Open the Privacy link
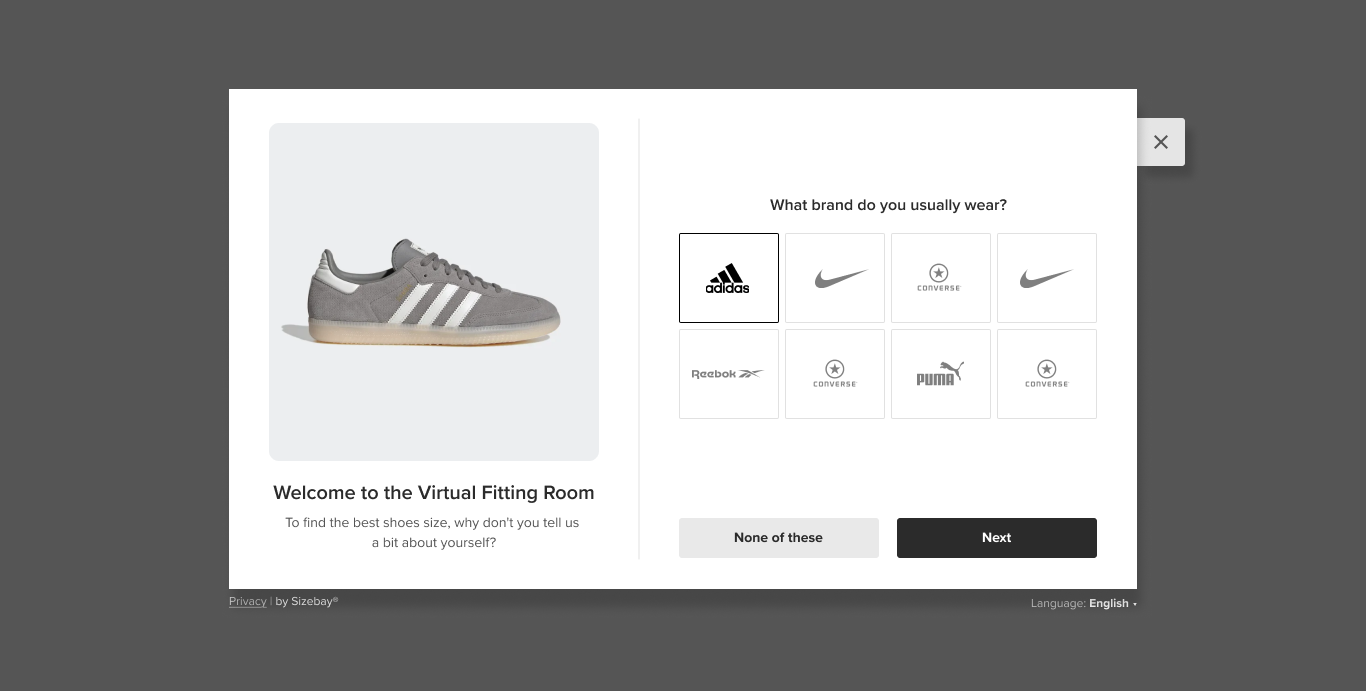The image size is (1366, 691). [x=247, y=601]
